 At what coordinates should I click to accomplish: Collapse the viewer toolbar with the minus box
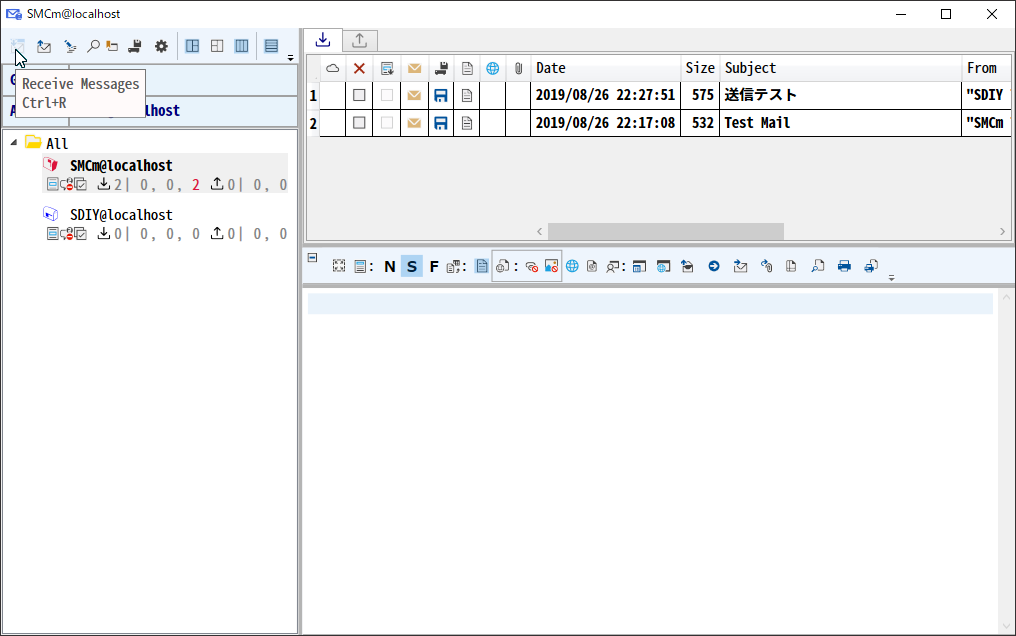click(312, 258)
